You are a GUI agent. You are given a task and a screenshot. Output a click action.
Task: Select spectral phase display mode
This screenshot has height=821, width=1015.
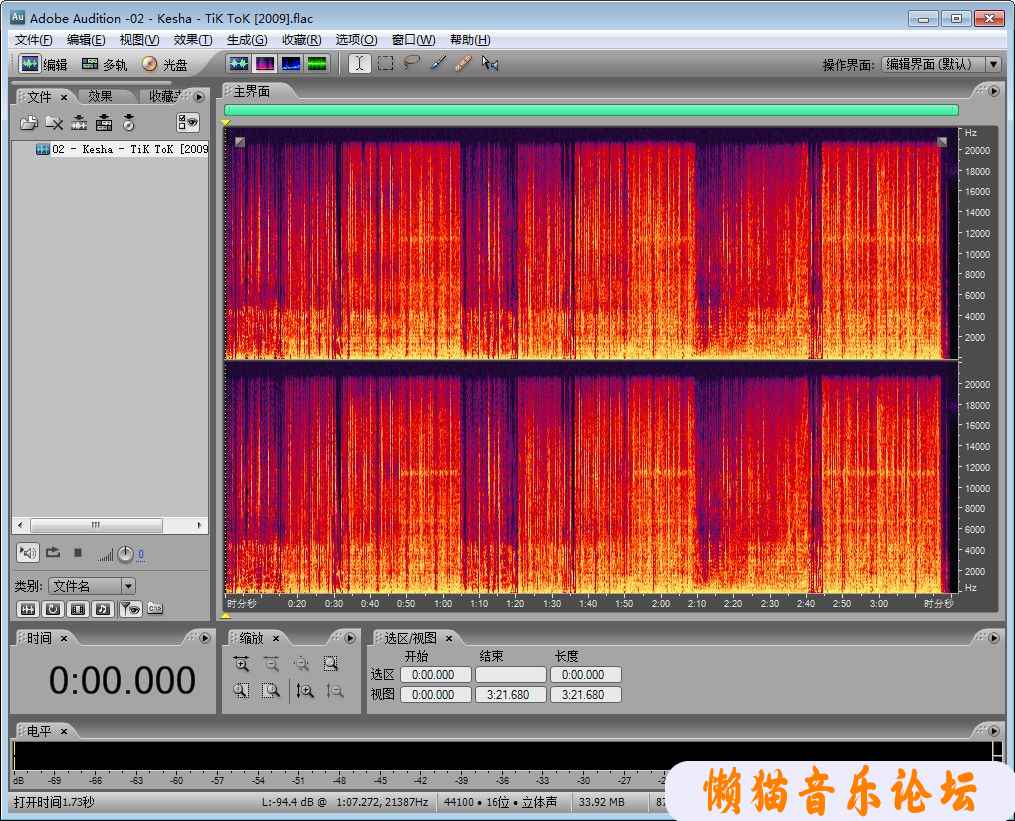(317, 63)
